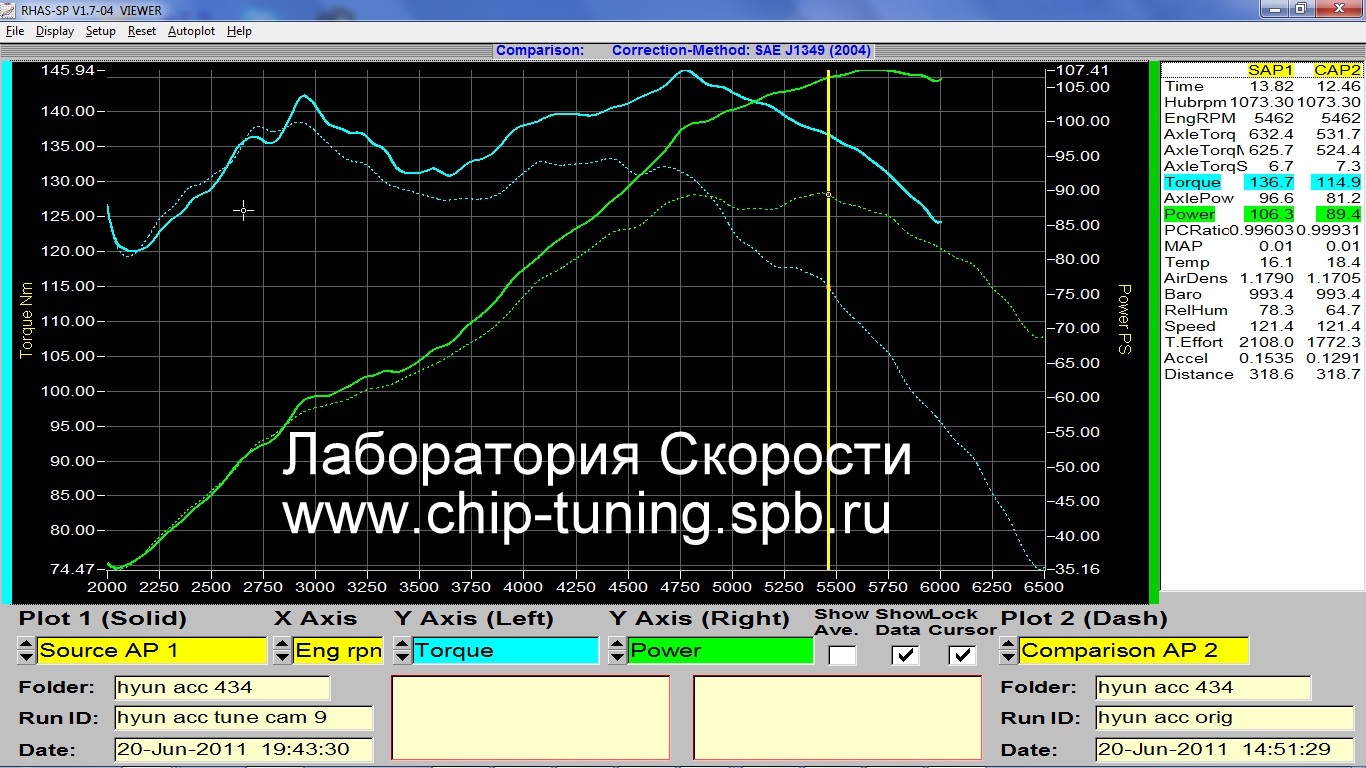
Task: Click the AirDens row in data panel
Action: (x=1262, y=278)
